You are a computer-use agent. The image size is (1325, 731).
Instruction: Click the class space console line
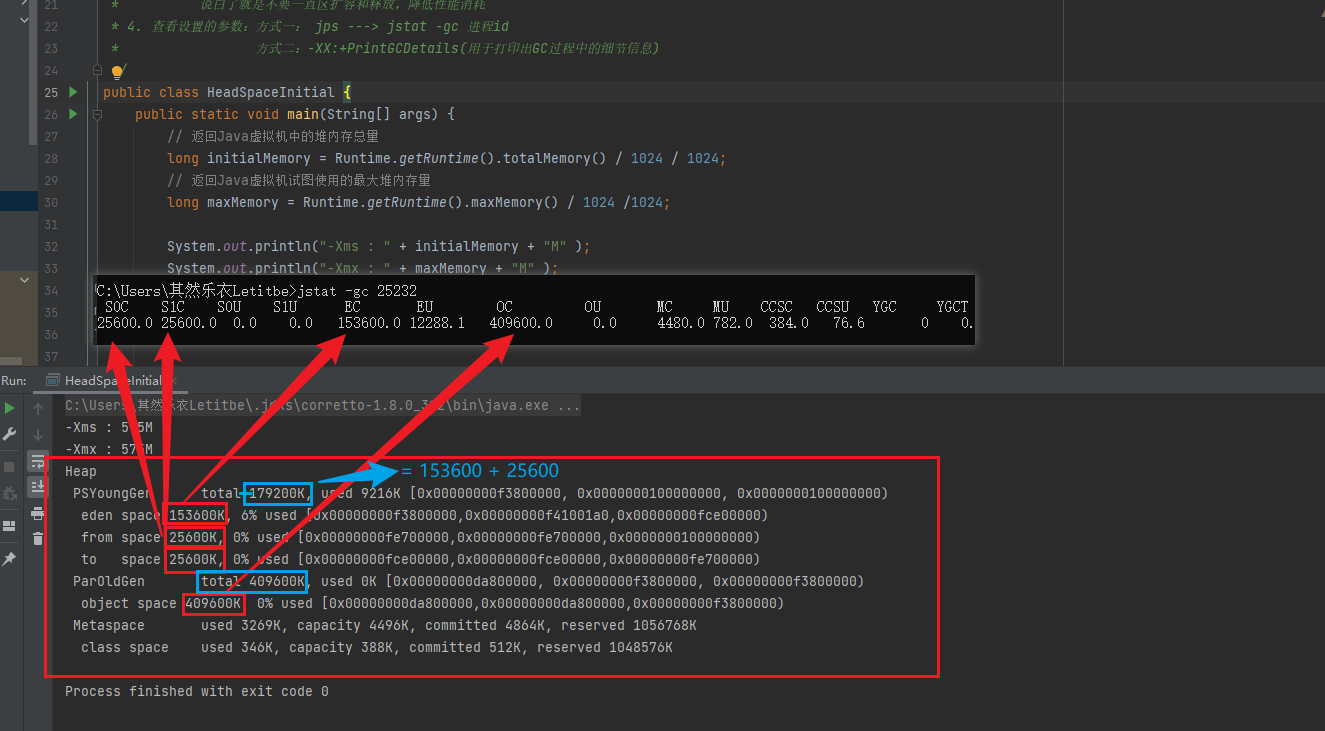(x=377, y=647)
